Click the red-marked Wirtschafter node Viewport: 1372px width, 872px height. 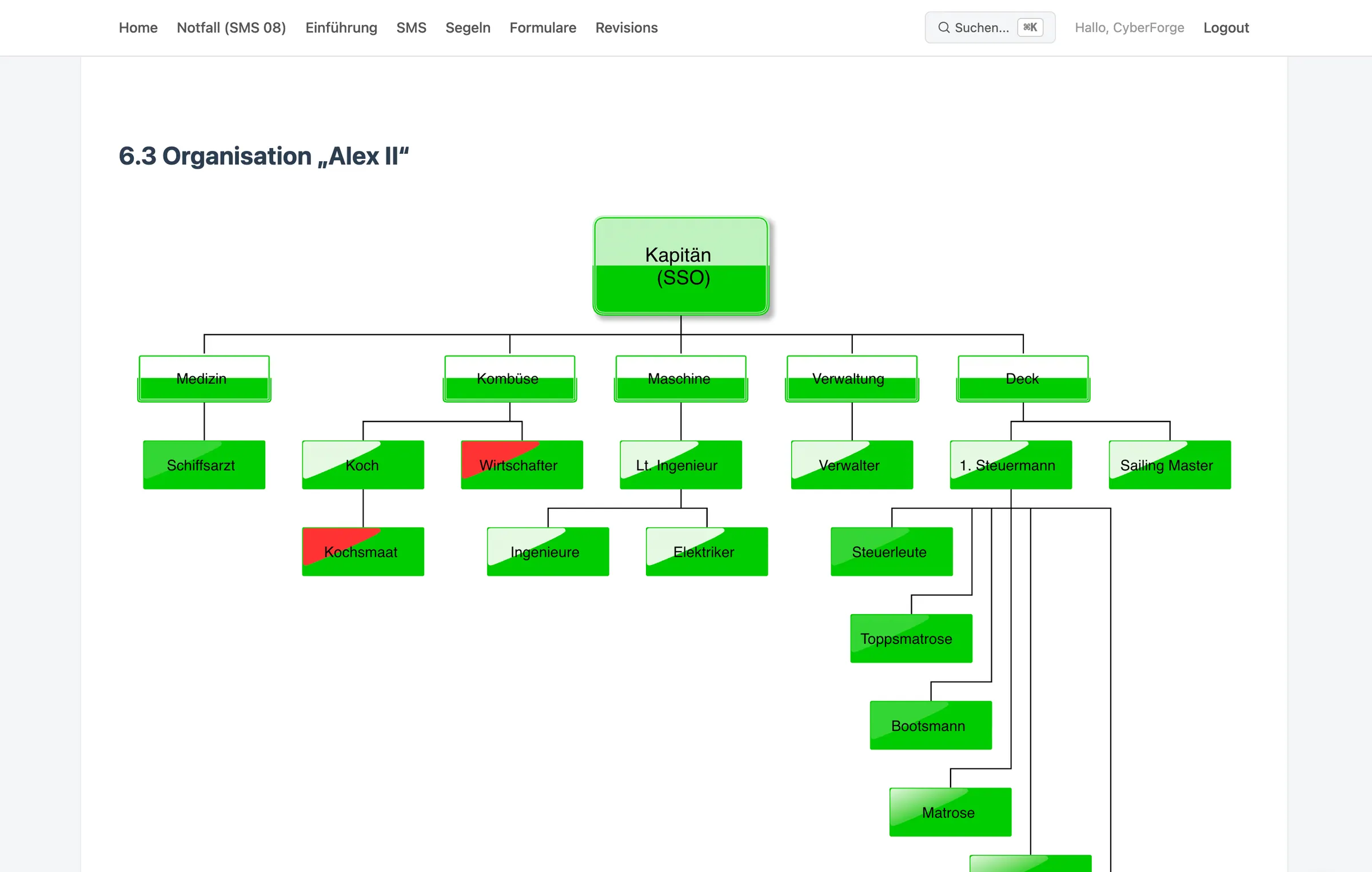pyautogui.click(x=522, y=465)
